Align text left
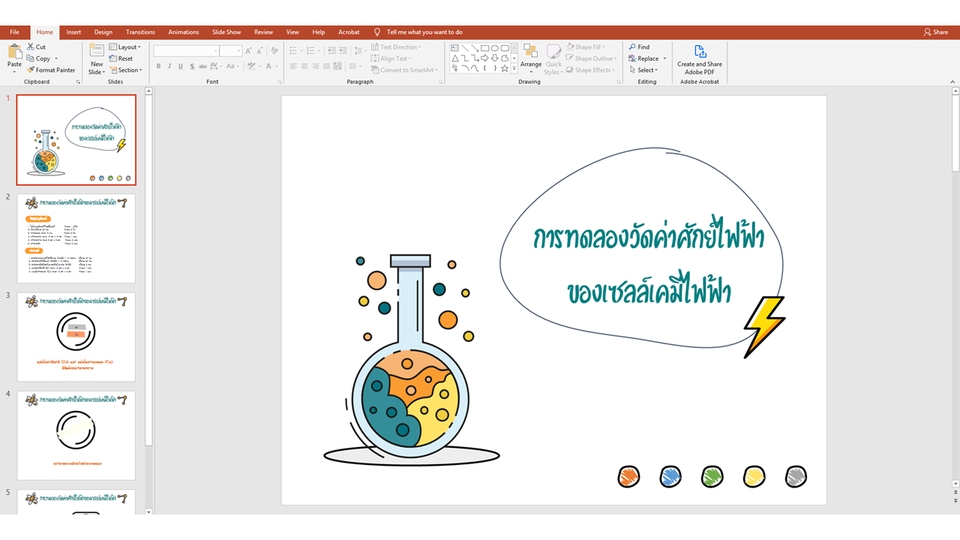The image size is (960, 540). (293, 66)
